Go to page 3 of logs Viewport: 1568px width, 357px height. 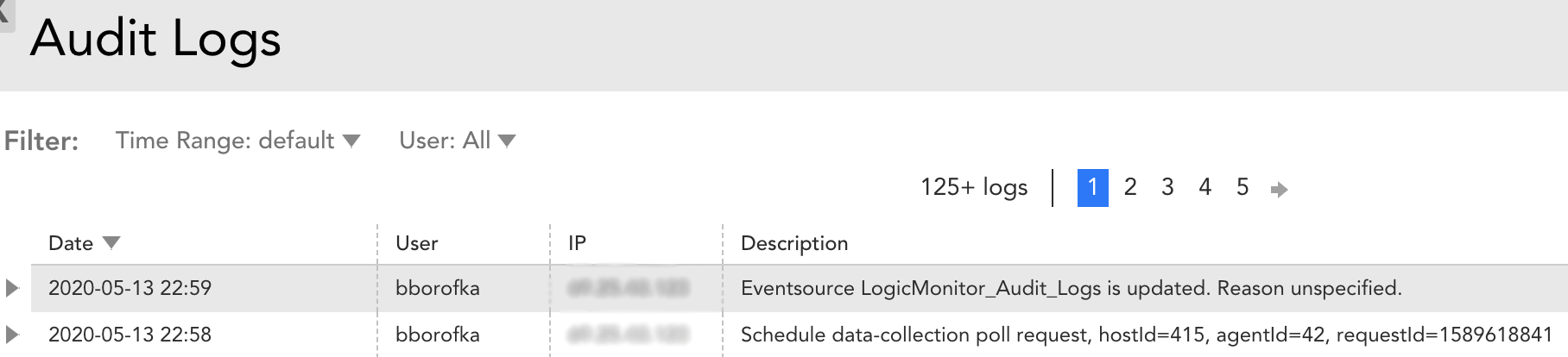tap(1167, 187)
